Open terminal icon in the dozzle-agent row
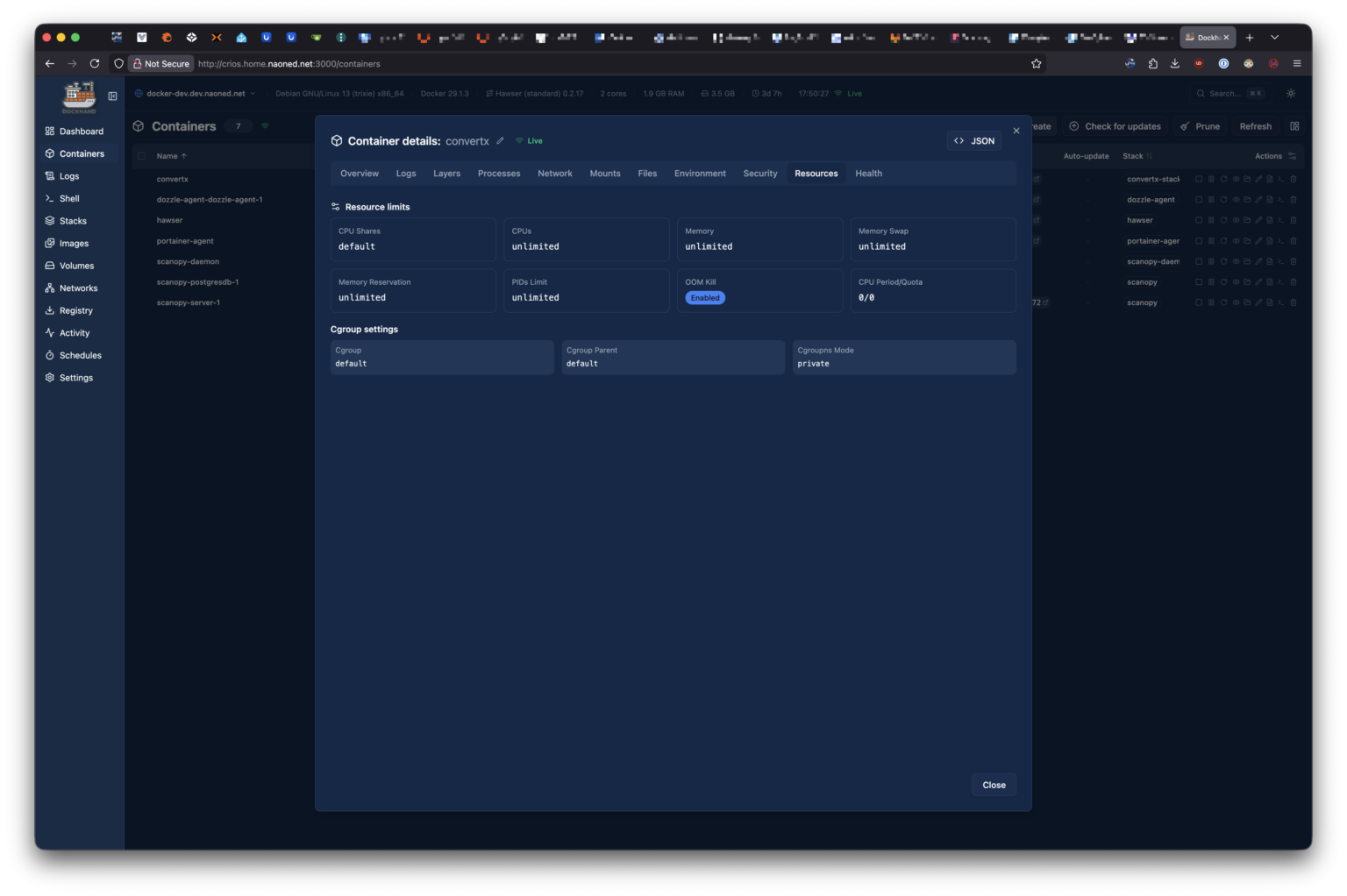Viewport: 1347px width, 896px height. (1280, 200)
